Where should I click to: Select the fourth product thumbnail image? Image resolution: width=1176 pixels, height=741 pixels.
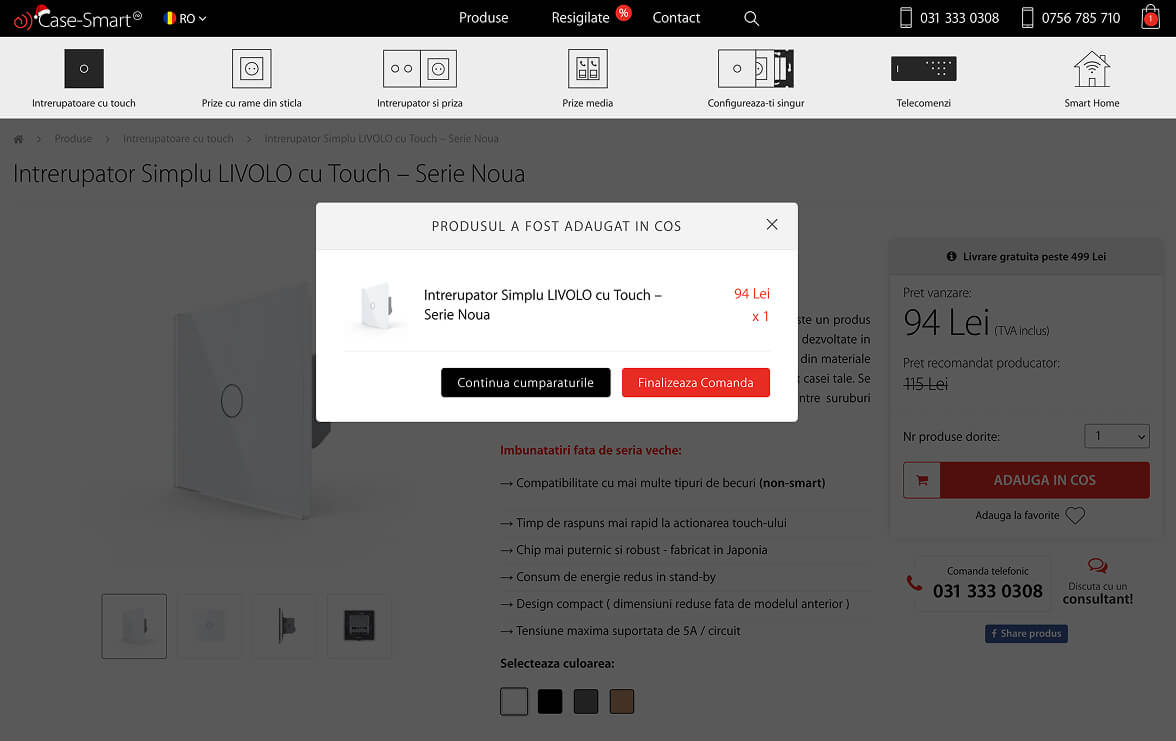point(359,627)
